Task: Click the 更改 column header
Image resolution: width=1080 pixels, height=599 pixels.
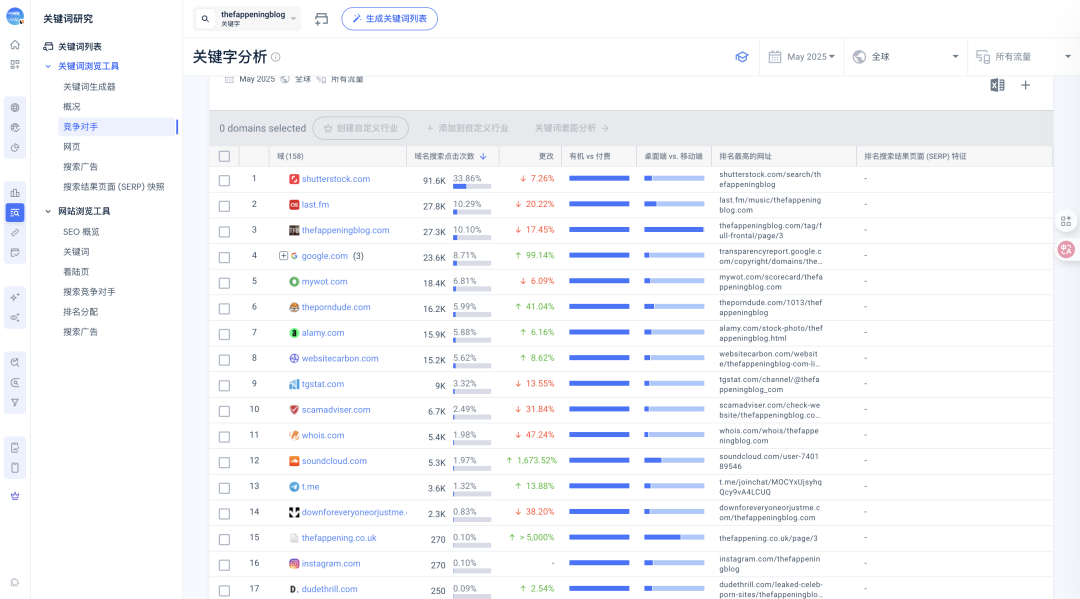Action: pos(546,156)
